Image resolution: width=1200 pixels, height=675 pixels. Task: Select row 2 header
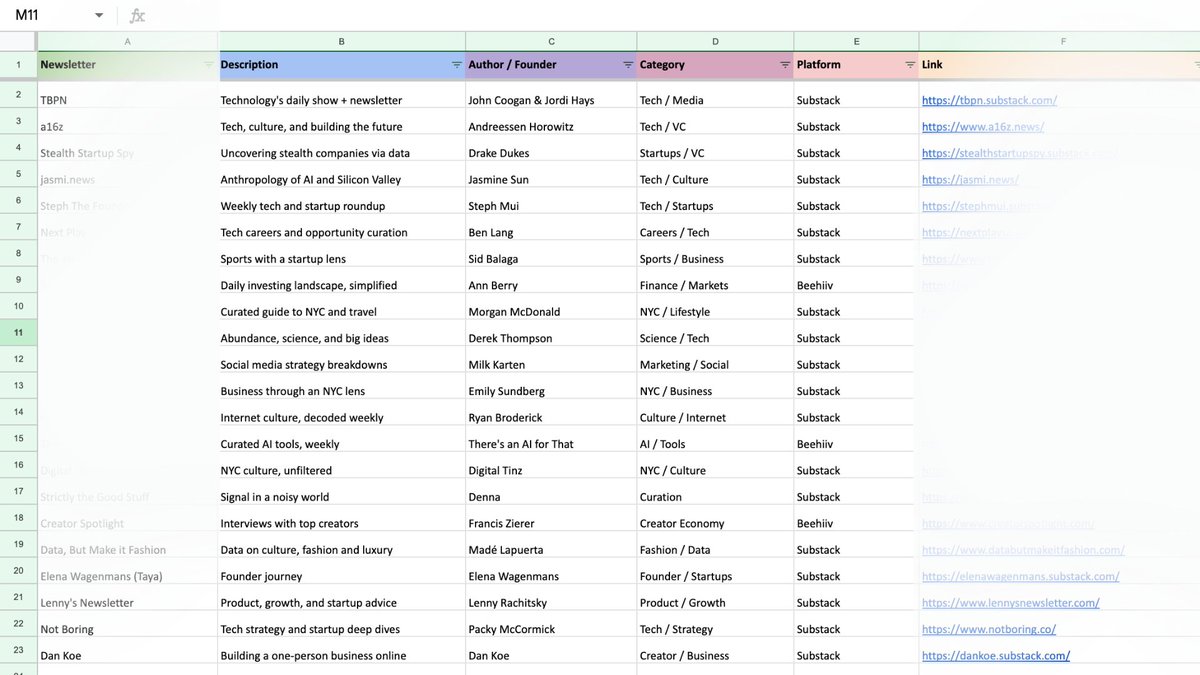[x=18, y=94]
